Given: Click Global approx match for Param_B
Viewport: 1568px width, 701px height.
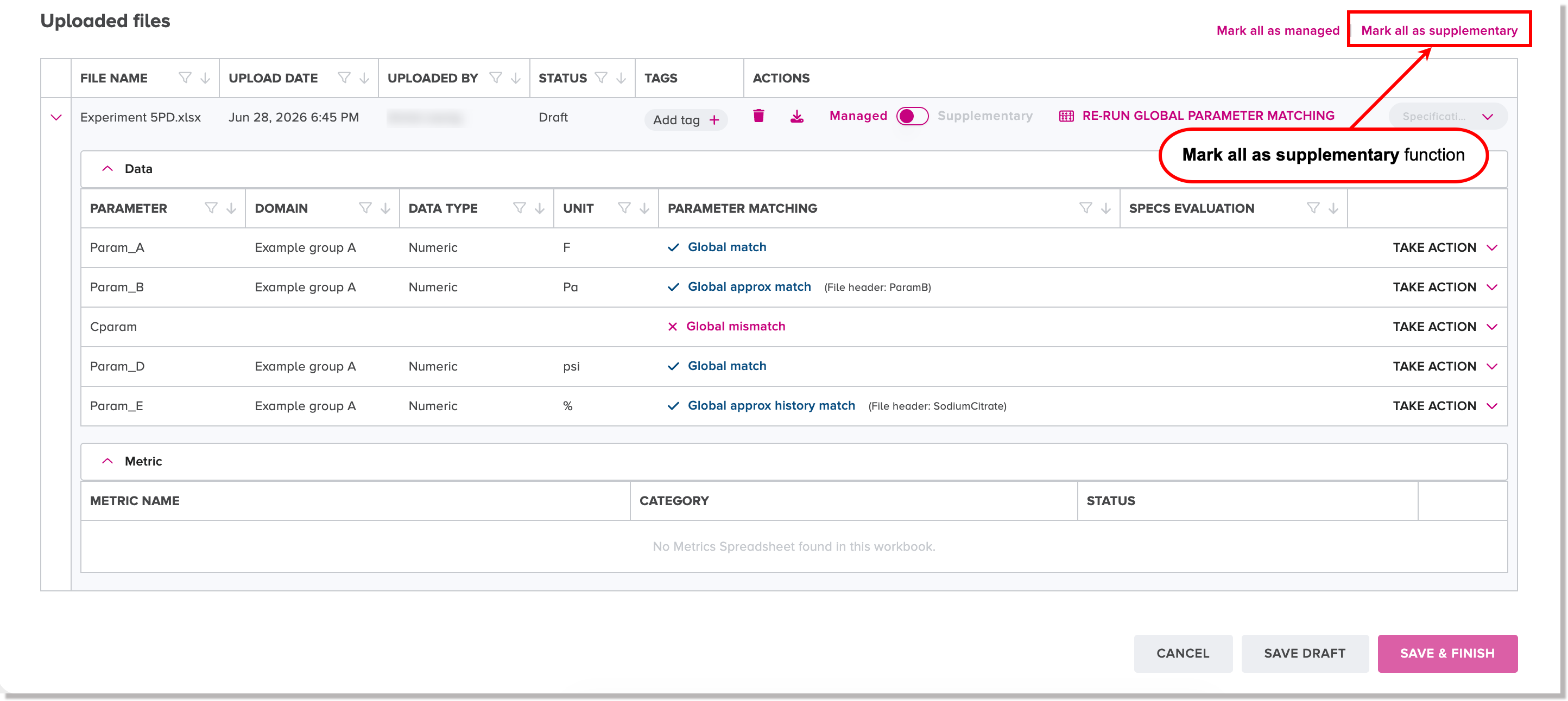Looking at the screenshot, I should [749, 286].
